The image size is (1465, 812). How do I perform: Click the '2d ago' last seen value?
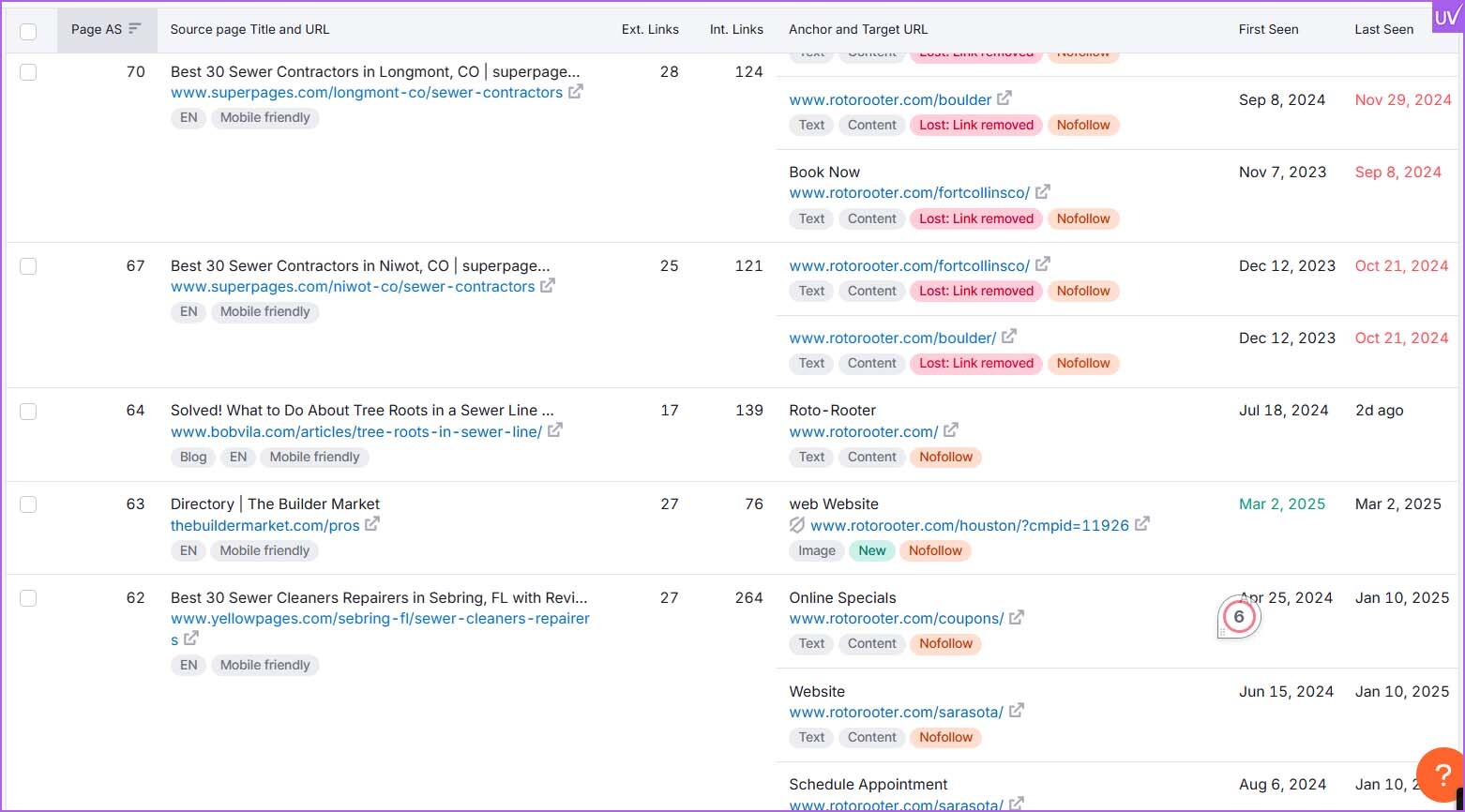[x=1380, y=410]
